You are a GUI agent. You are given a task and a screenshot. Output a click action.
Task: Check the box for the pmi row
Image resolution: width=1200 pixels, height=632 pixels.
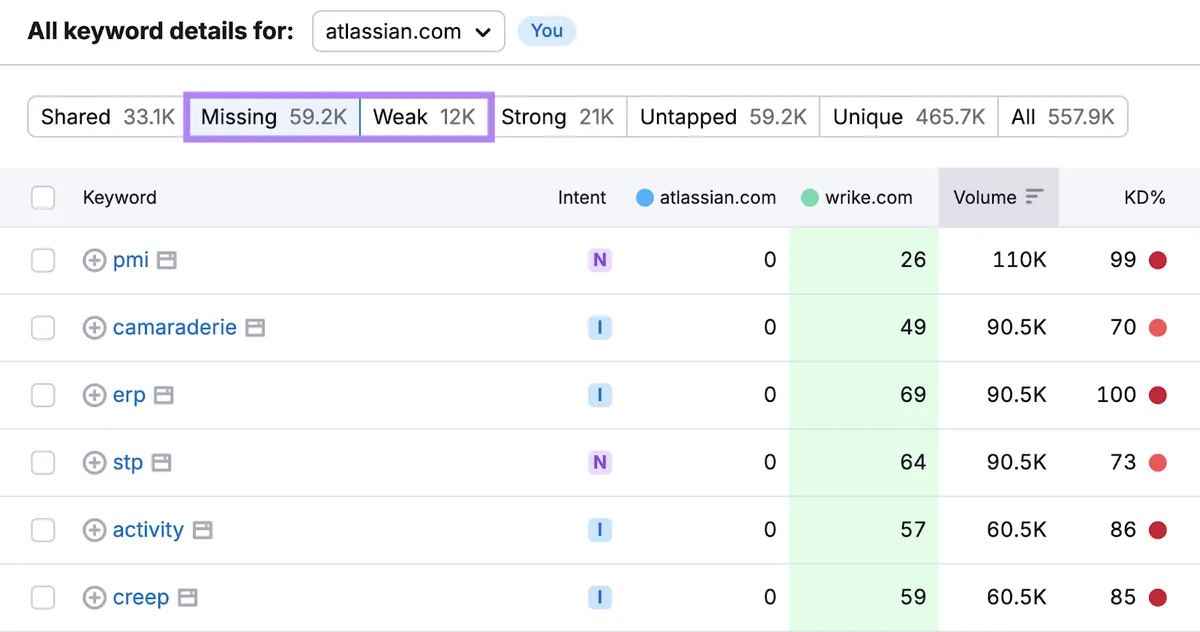tap(43, 261)
